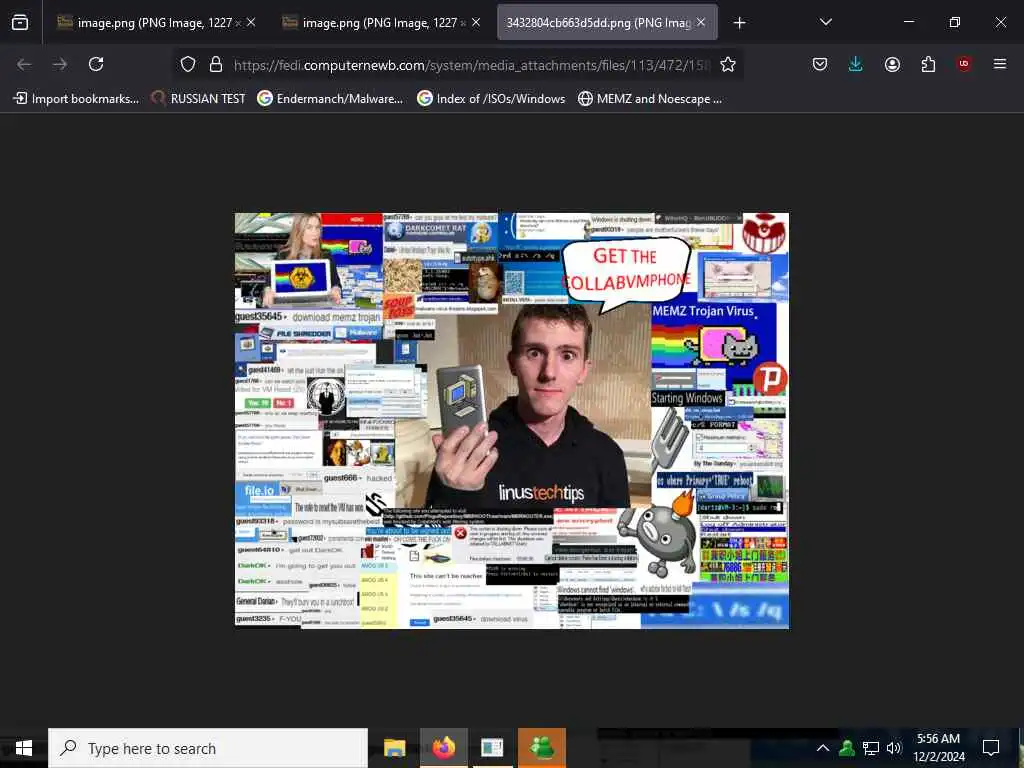Open the news reader taskbar app
The height and width of the screenshot is (768, 1024).
tap(492, 748)
